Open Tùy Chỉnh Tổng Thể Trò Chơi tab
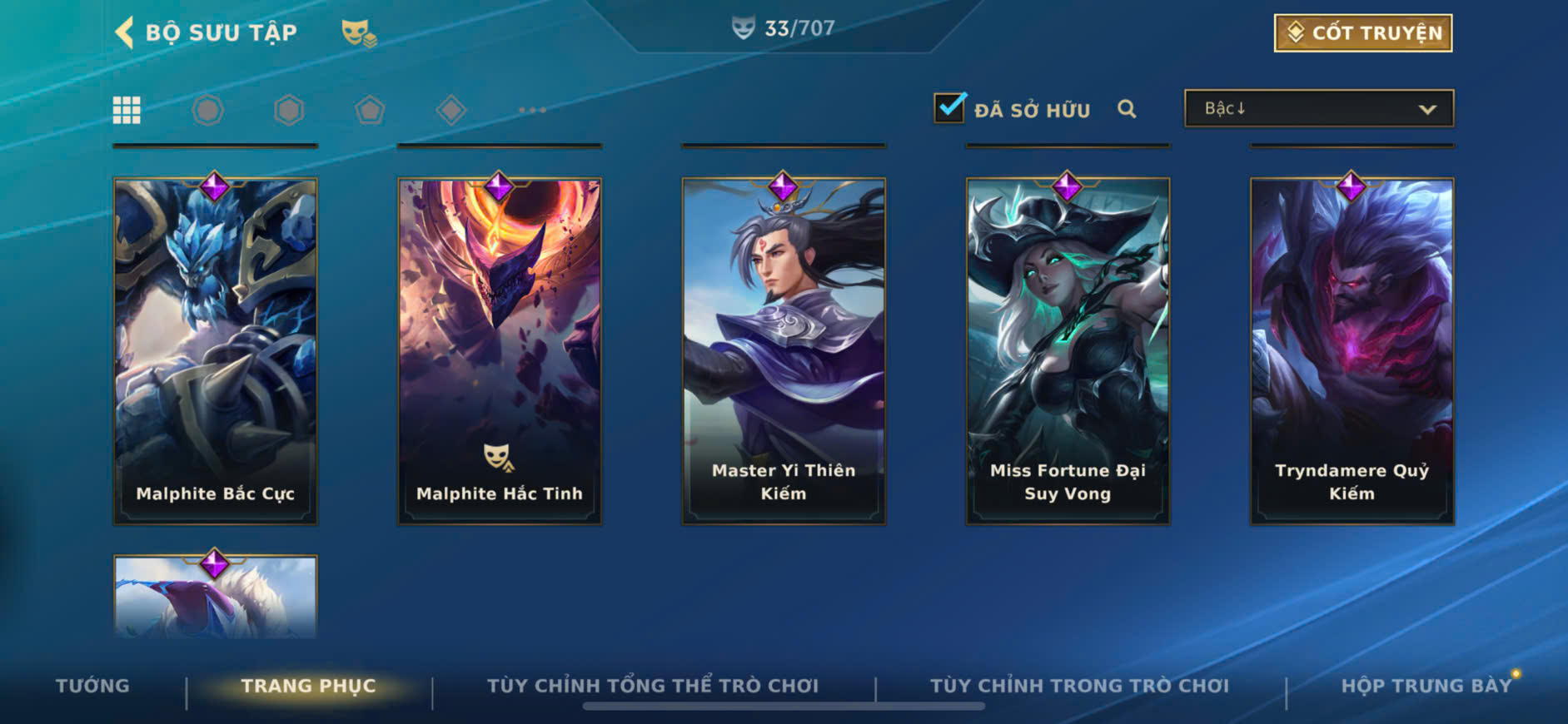1568x724 pixels. click(x=653, y=686)
